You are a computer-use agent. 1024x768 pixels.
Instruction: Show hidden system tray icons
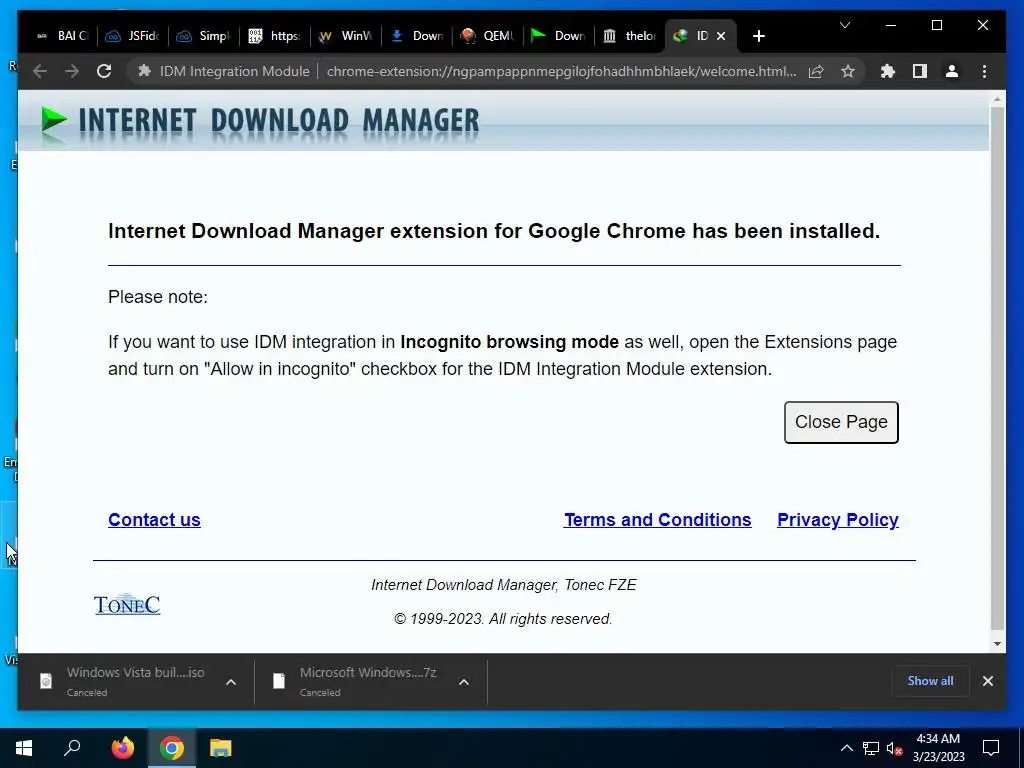pyautogui.click(x=846, y=748)
